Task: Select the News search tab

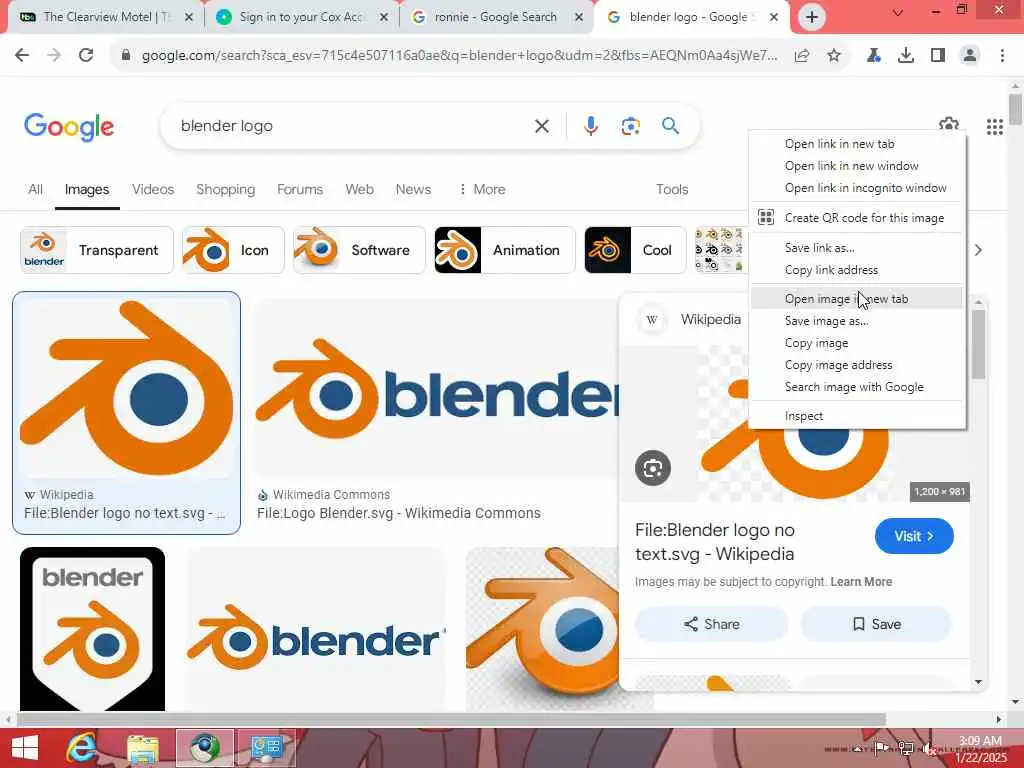Action: pyautogui.click(x=413, y=189)
